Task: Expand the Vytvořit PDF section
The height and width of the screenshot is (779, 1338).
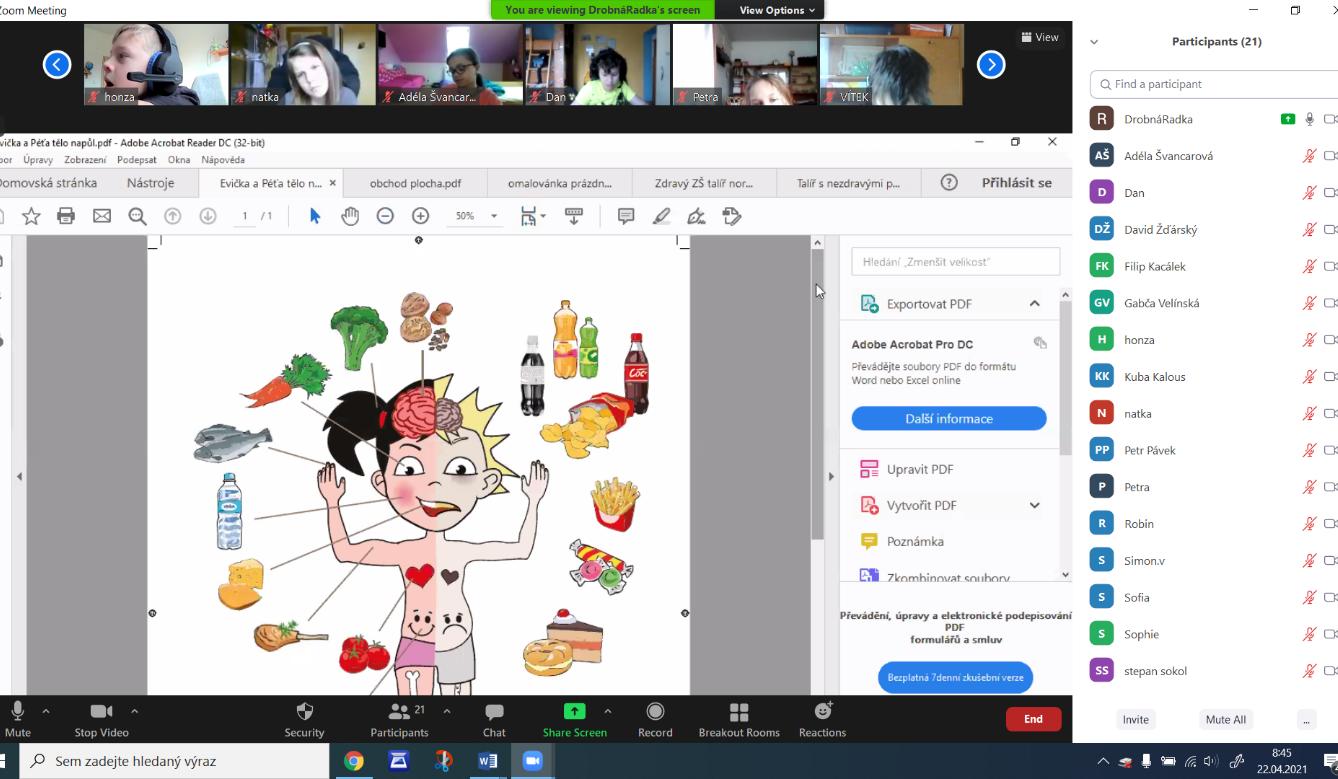Action: 1034,506
